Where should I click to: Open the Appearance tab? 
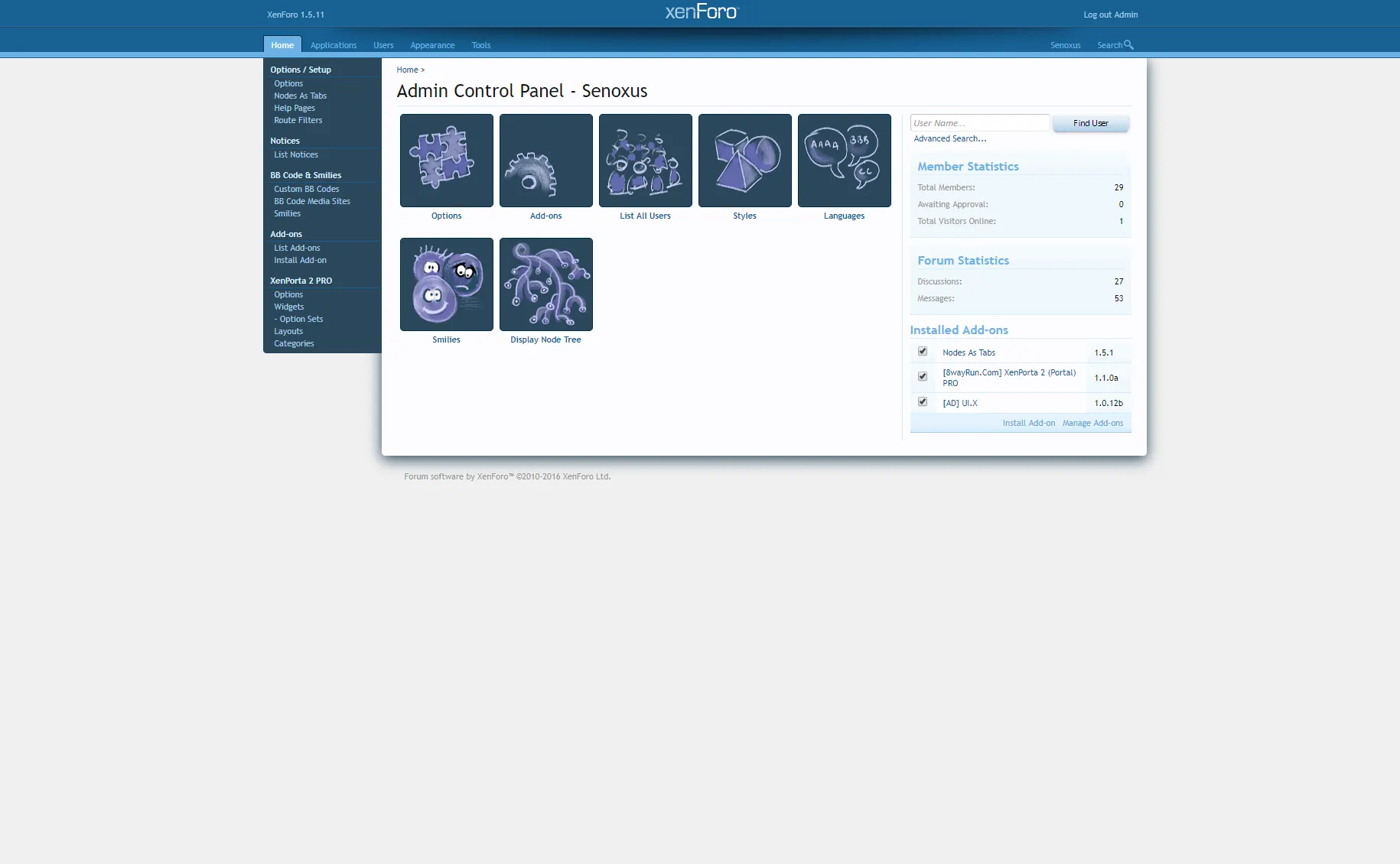point(432,45)
